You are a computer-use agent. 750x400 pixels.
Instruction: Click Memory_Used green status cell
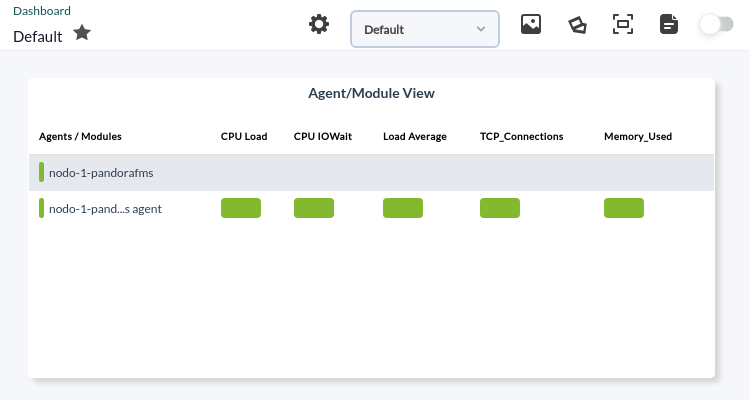coord(624,208)
